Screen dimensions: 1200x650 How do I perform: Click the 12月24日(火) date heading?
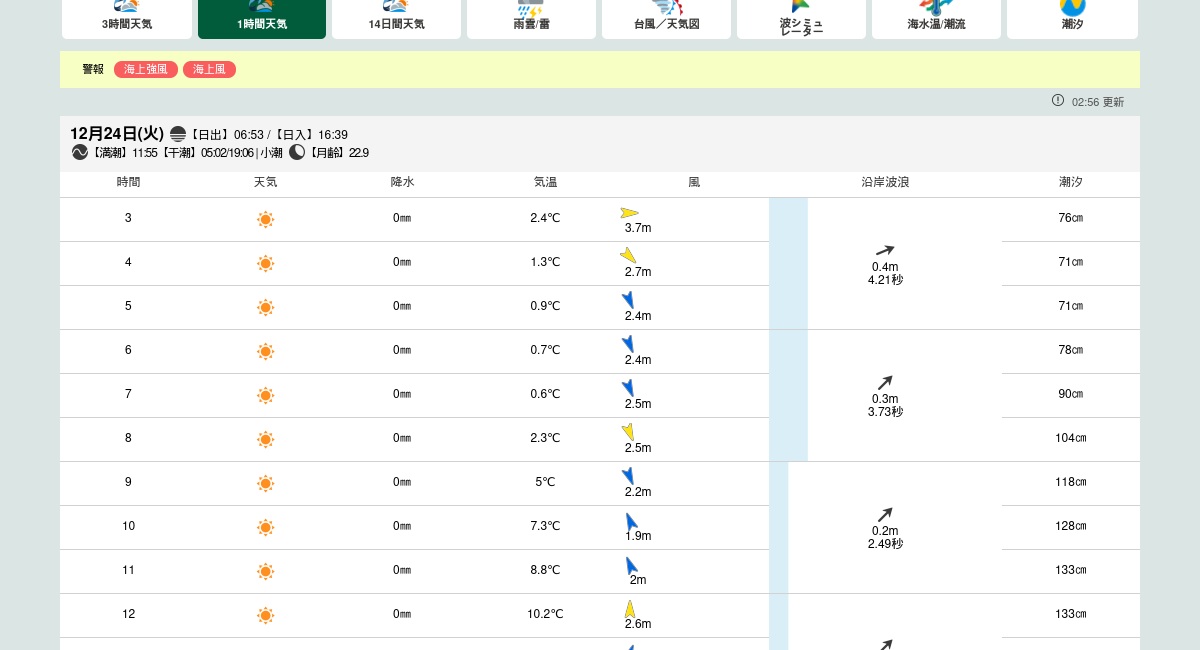point(117,133)
